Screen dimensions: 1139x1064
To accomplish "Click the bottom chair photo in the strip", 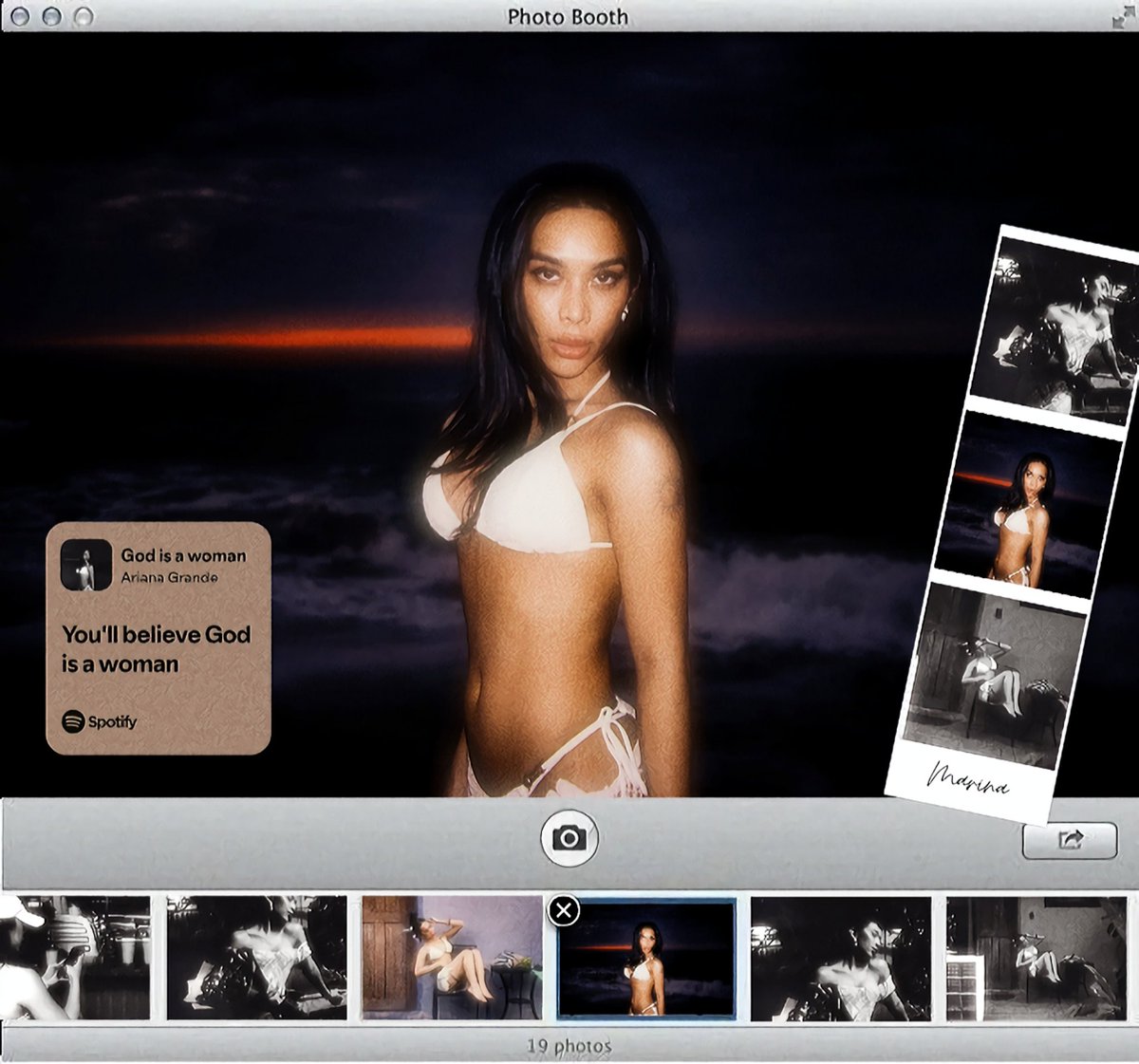I will click(x=993, y=674).
